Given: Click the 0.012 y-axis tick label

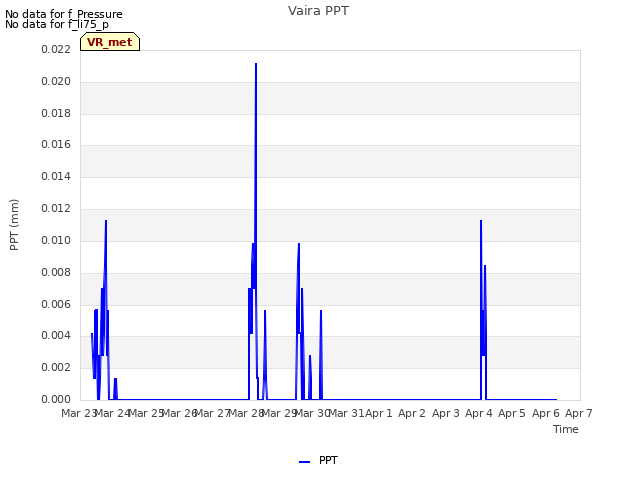Looking at the screenshot, I should point(56,209).
